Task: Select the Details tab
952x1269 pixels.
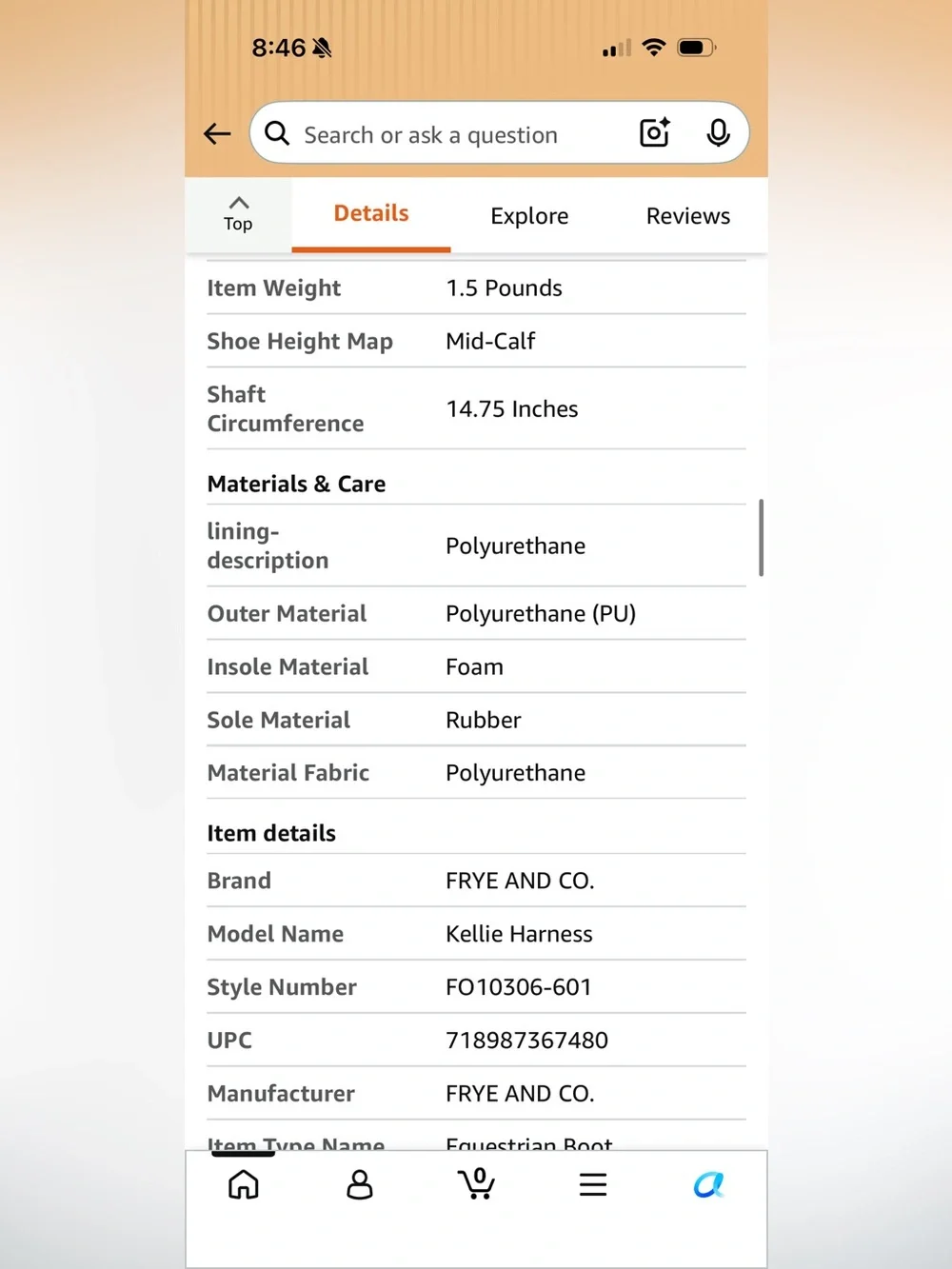Action: pos(371,213)
